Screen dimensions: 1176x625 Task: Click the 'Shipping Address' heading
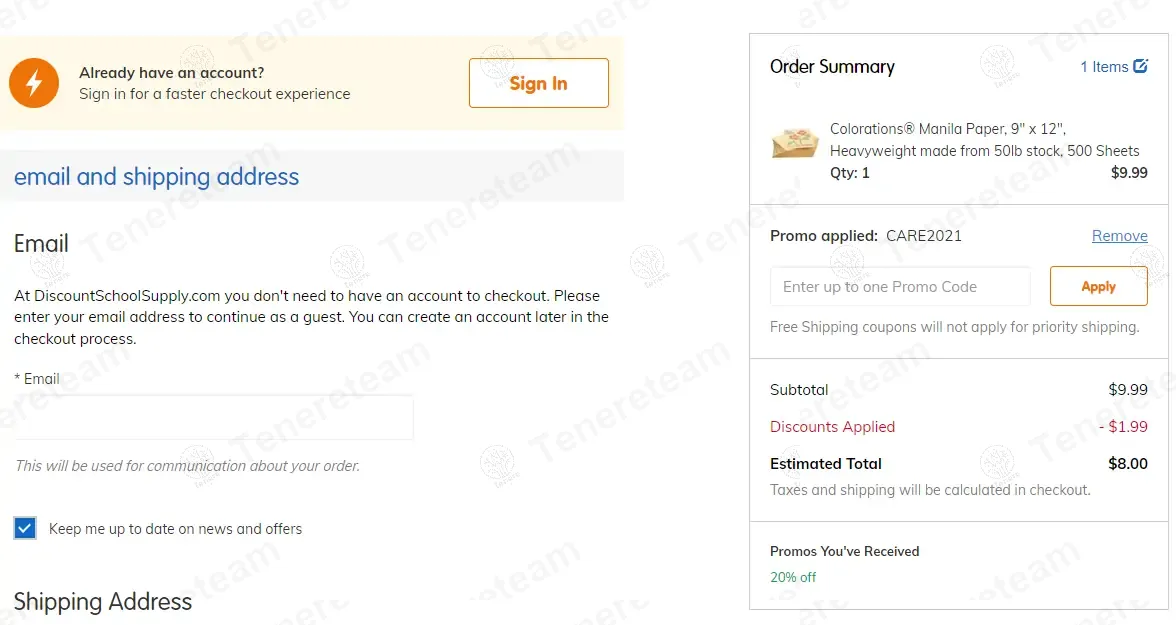103,602
